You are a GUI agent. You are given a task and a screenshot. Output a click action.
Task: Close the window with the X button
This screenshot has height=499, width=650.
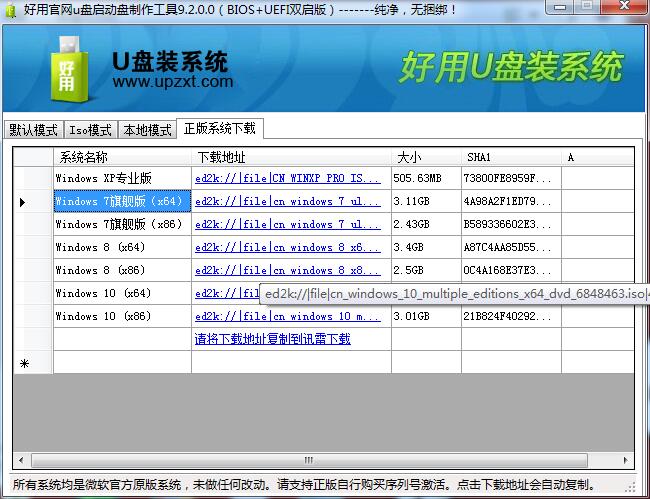click(x=624, y=7)
